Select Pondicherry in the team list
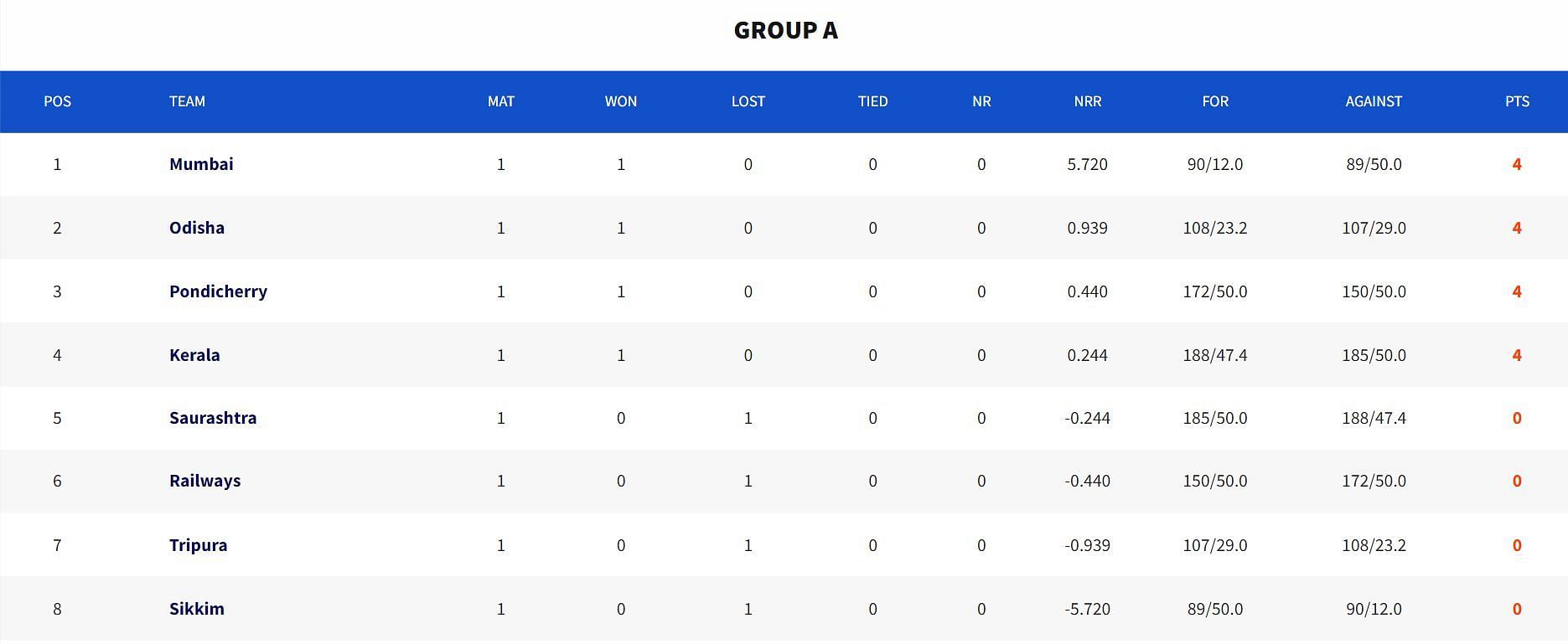The height and width of the screenshot is (644, 1568). click(218, 291)
